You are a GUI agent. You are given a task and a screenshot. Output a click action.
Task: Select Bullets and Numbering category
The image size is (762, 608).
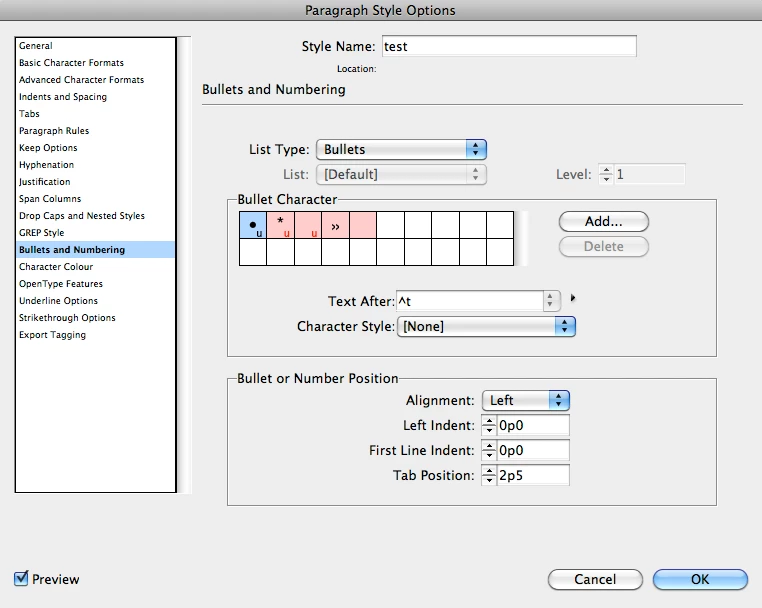point(95,250)
